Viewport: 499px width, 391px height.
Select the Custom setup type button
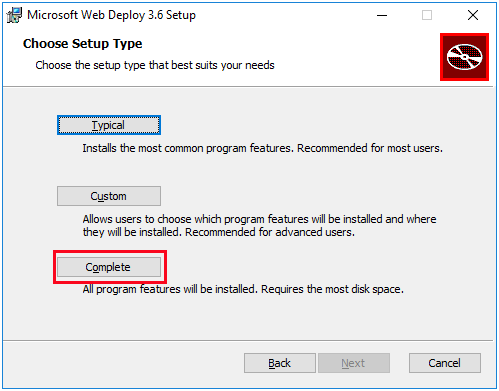[109, 196]
